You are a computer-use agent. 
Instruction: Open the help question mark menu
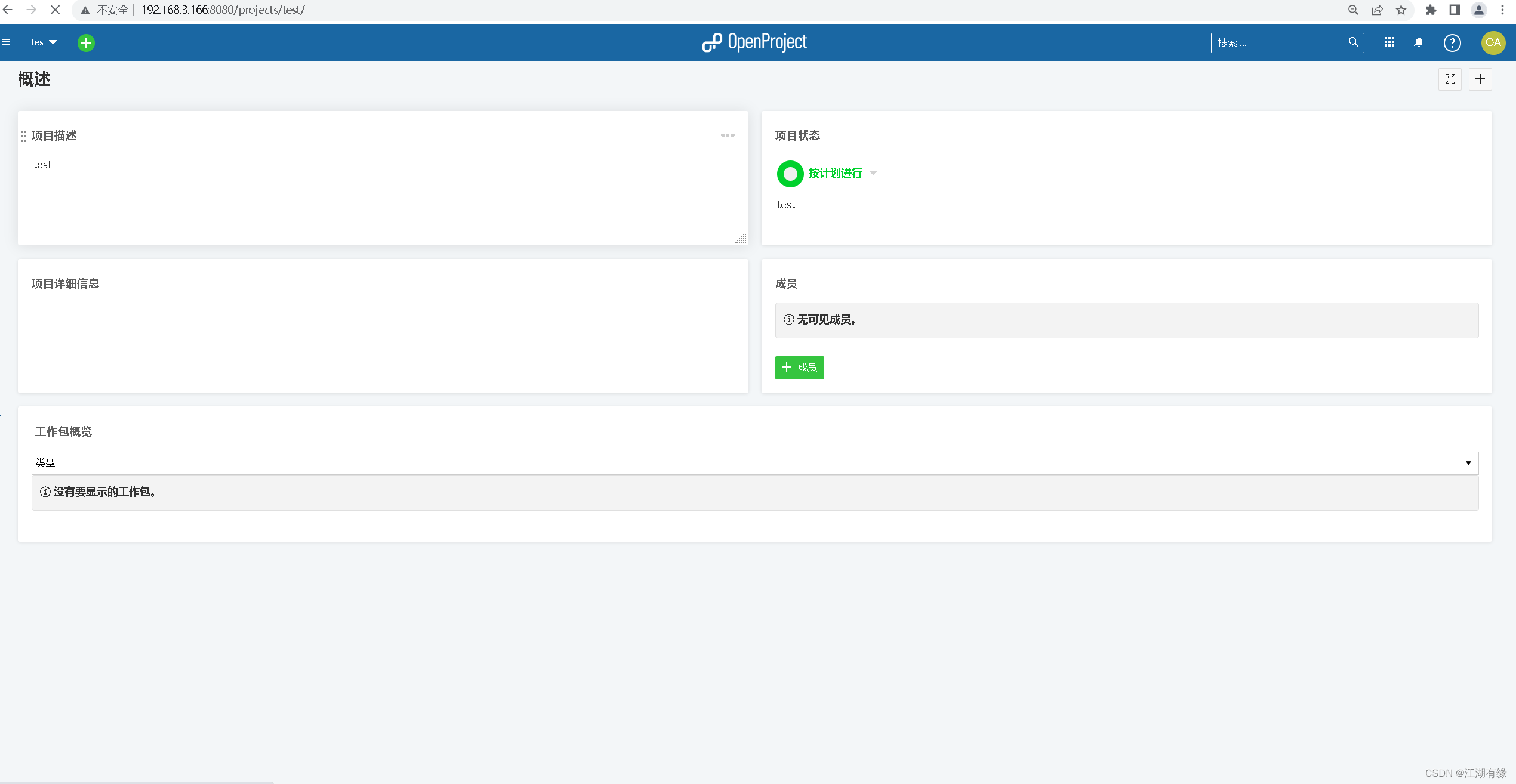coord(1452,42)
